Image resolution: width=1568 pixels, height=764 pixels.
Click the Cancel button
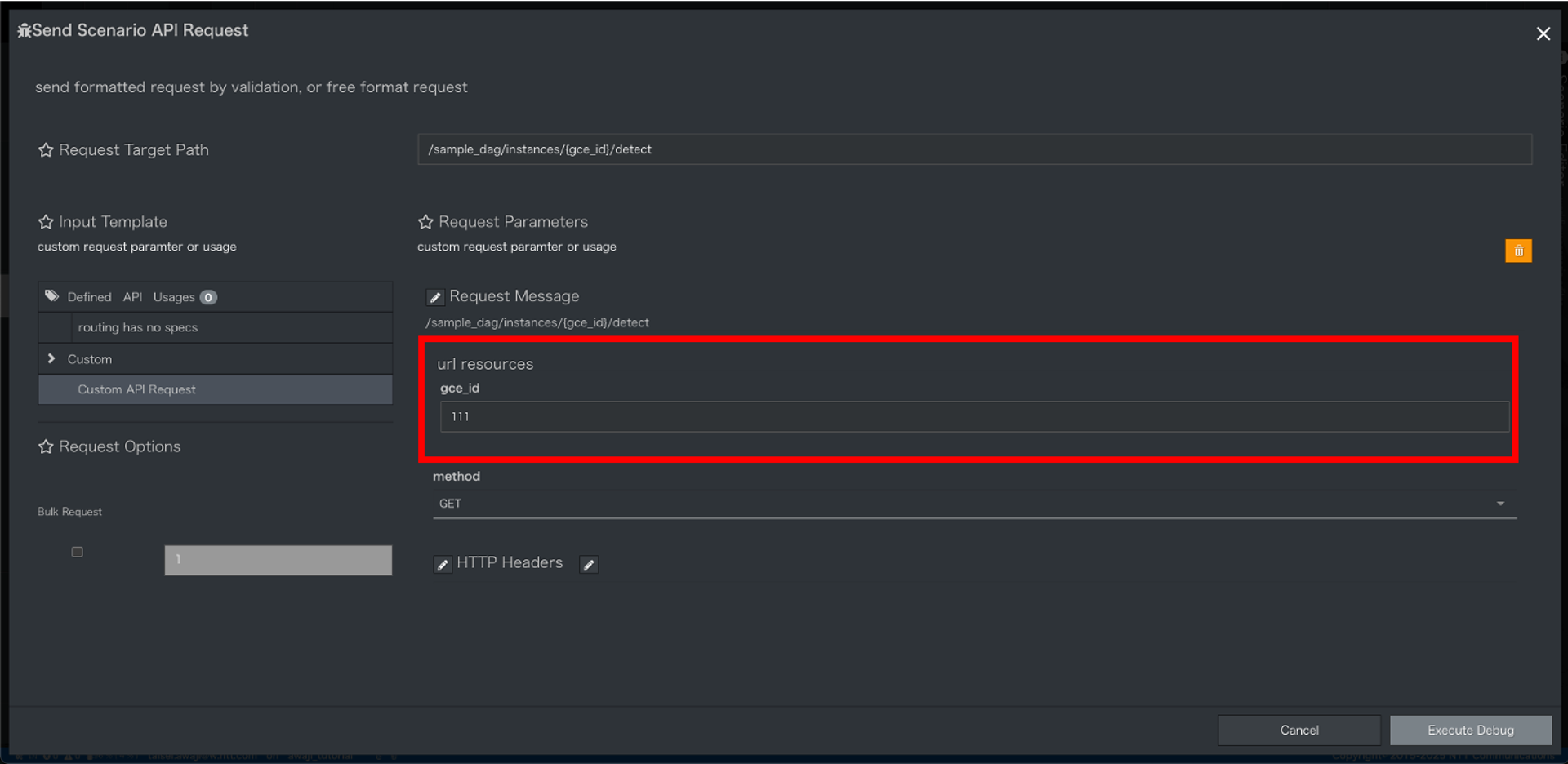1298,730
